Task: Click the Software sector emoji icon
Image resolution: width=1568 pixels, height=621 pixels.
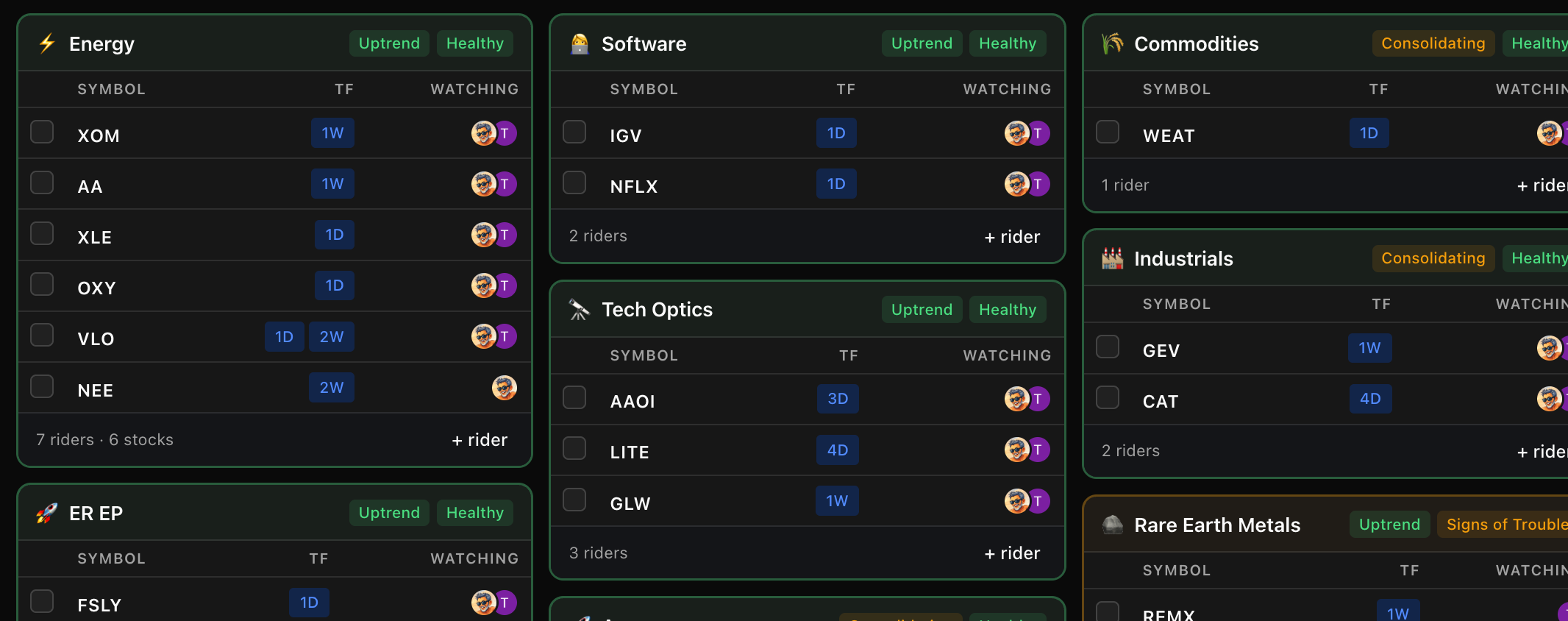Action: (580, 43)
